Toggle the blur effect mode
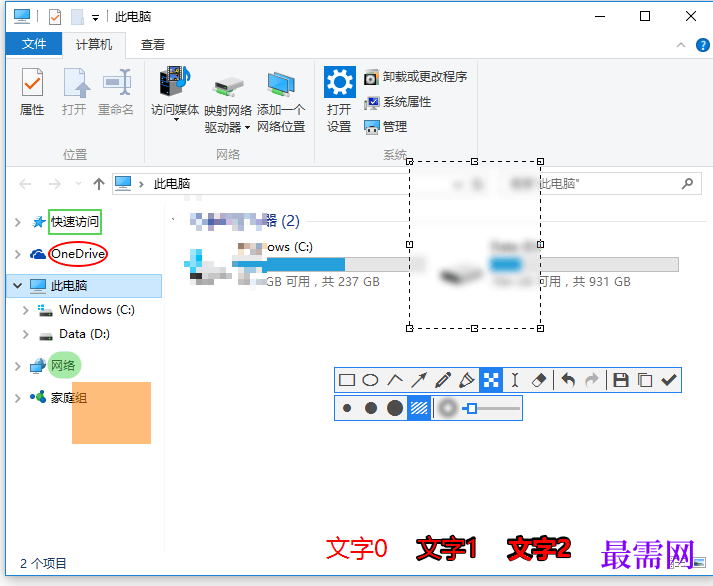The width and height of the screenshot is (713, 586). 448,408
